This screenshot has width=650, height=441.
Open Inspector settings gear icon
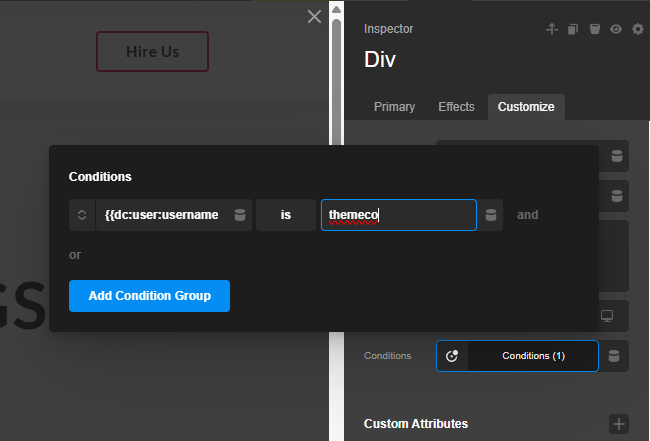[638, 29]
